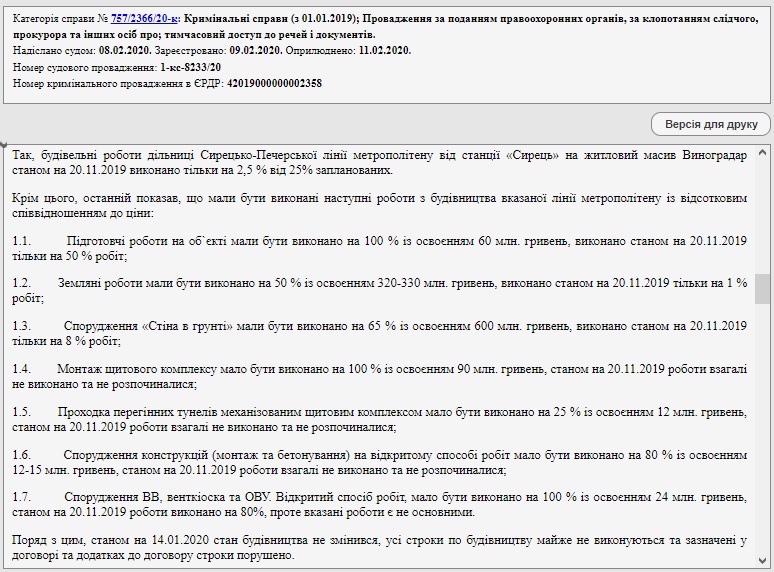Click paragraph 1.6 about Спорудження конструкцій
The image size is (774, 572).
click(380, 462)
